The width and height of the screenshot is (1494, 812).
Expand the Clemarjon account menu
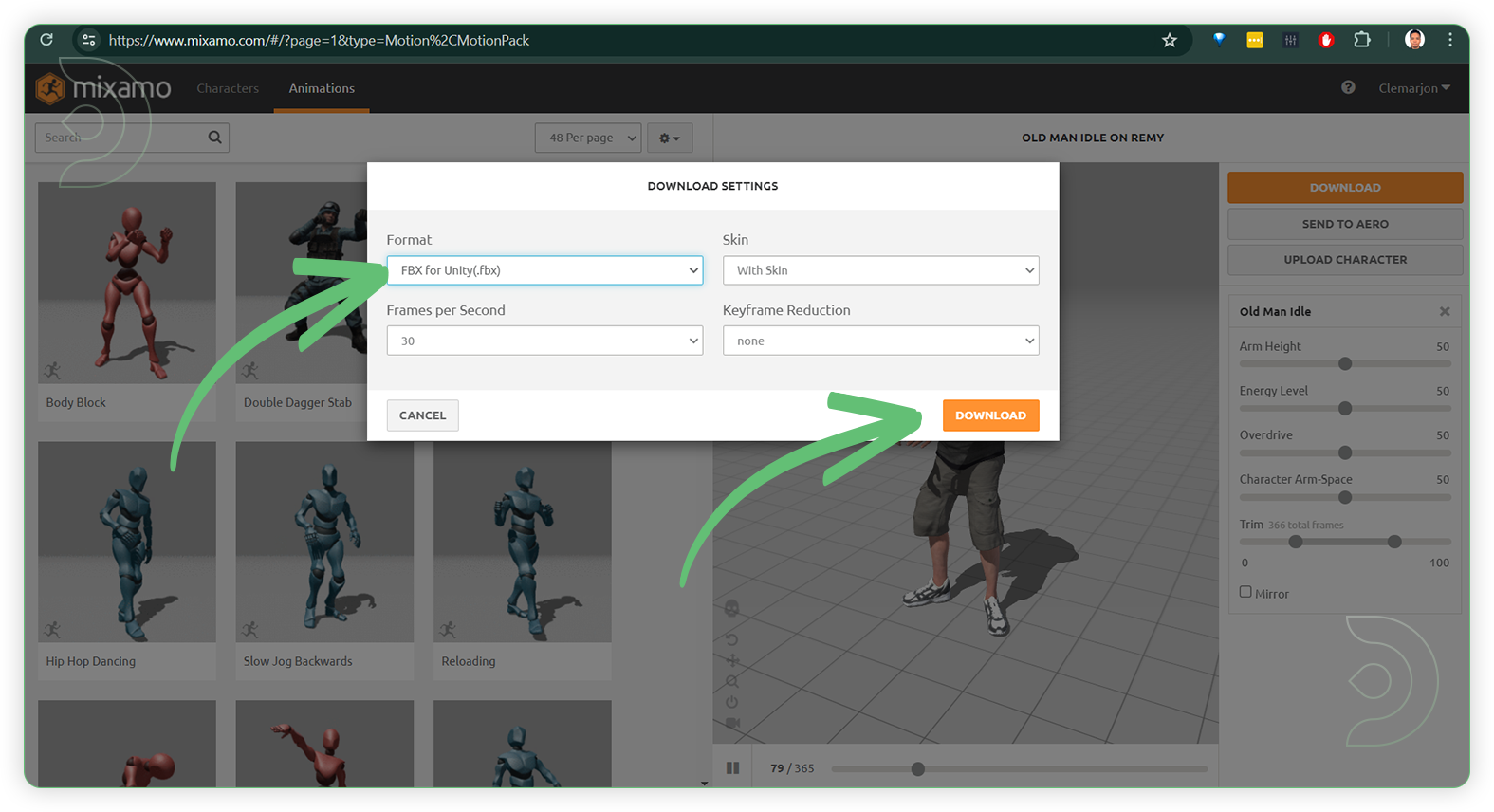(1414, 88)
